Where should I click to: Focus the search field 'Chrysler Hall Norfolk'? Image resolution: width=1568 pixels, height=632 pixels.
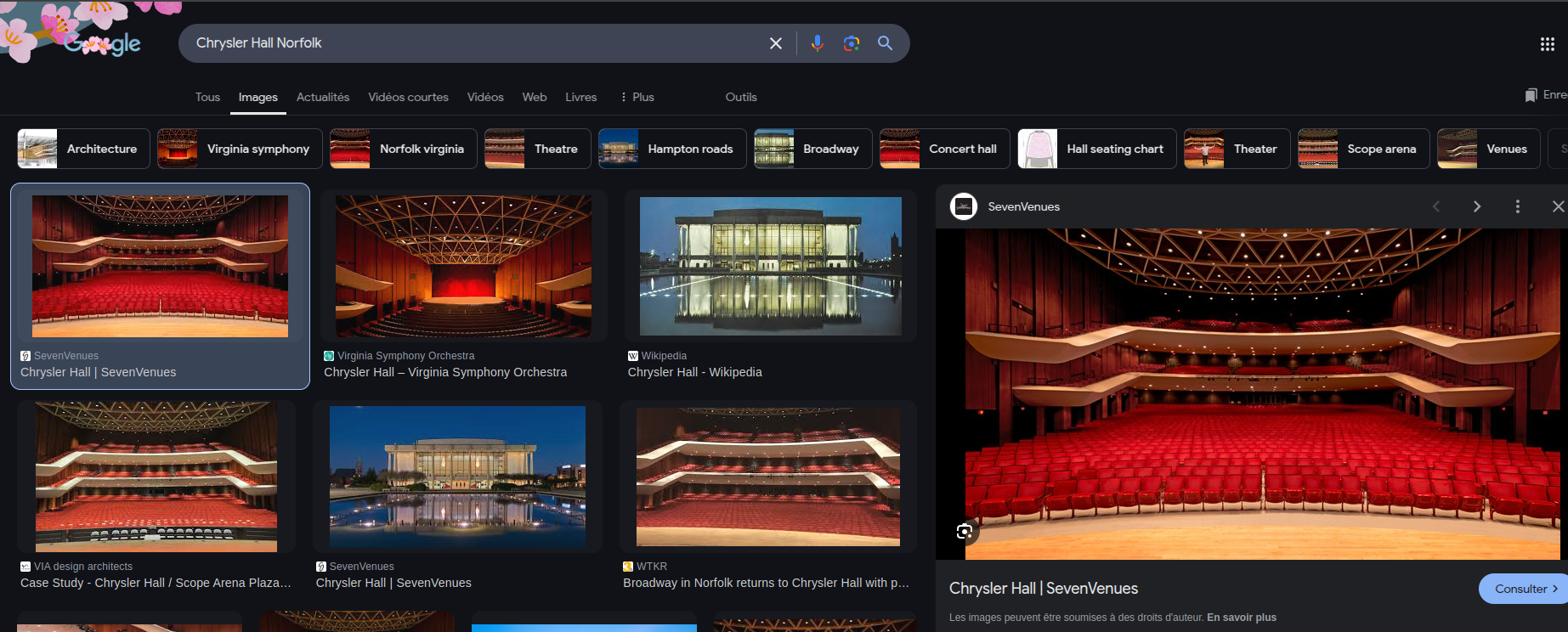pyautogui.click(x=476, y=43)
